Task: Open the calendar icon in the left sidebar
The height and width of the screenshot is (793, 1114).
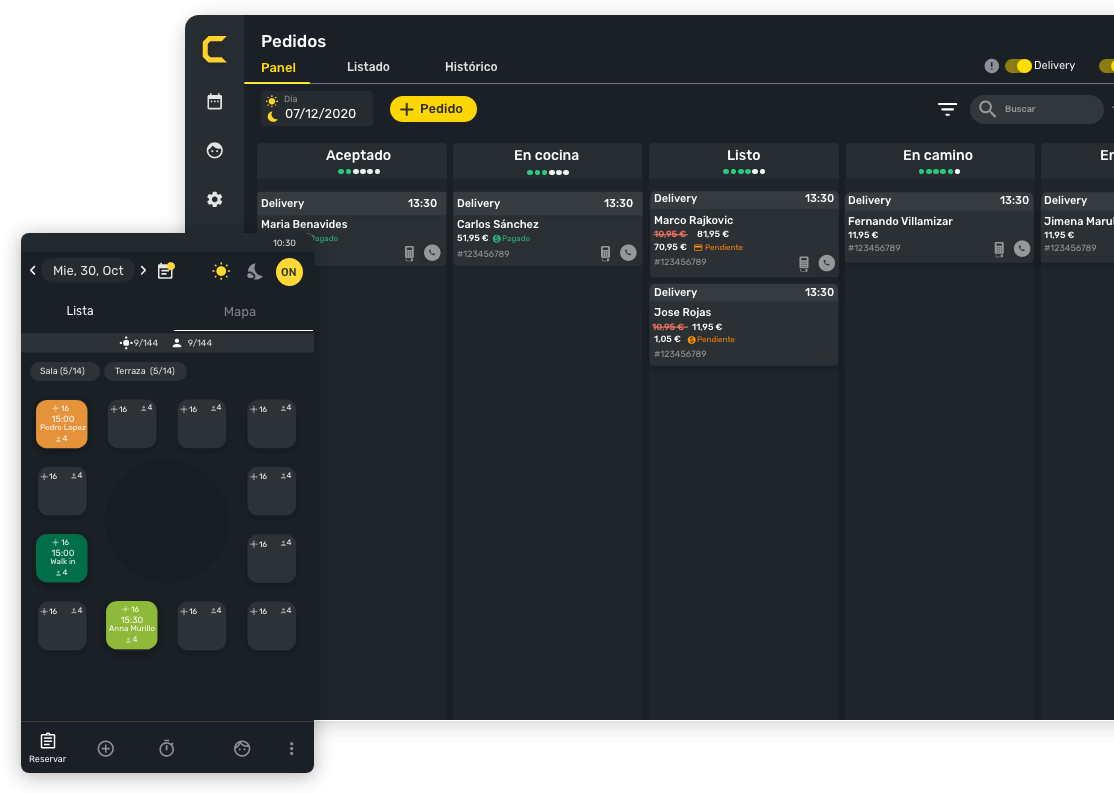Action: 214,101
